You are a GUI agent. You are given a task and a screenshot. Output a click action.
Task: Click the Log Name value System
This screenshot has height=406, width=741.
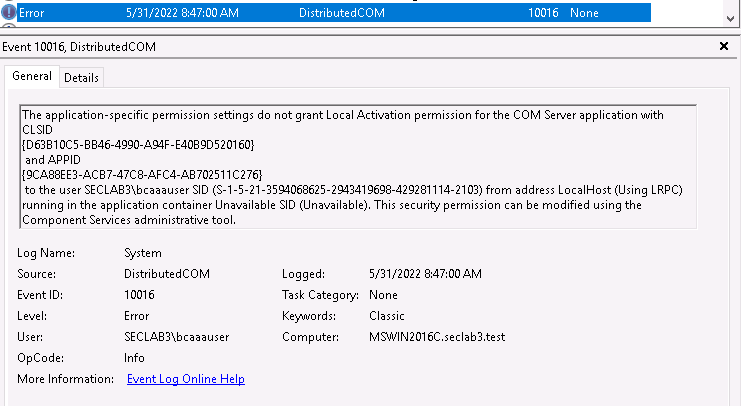143,253
